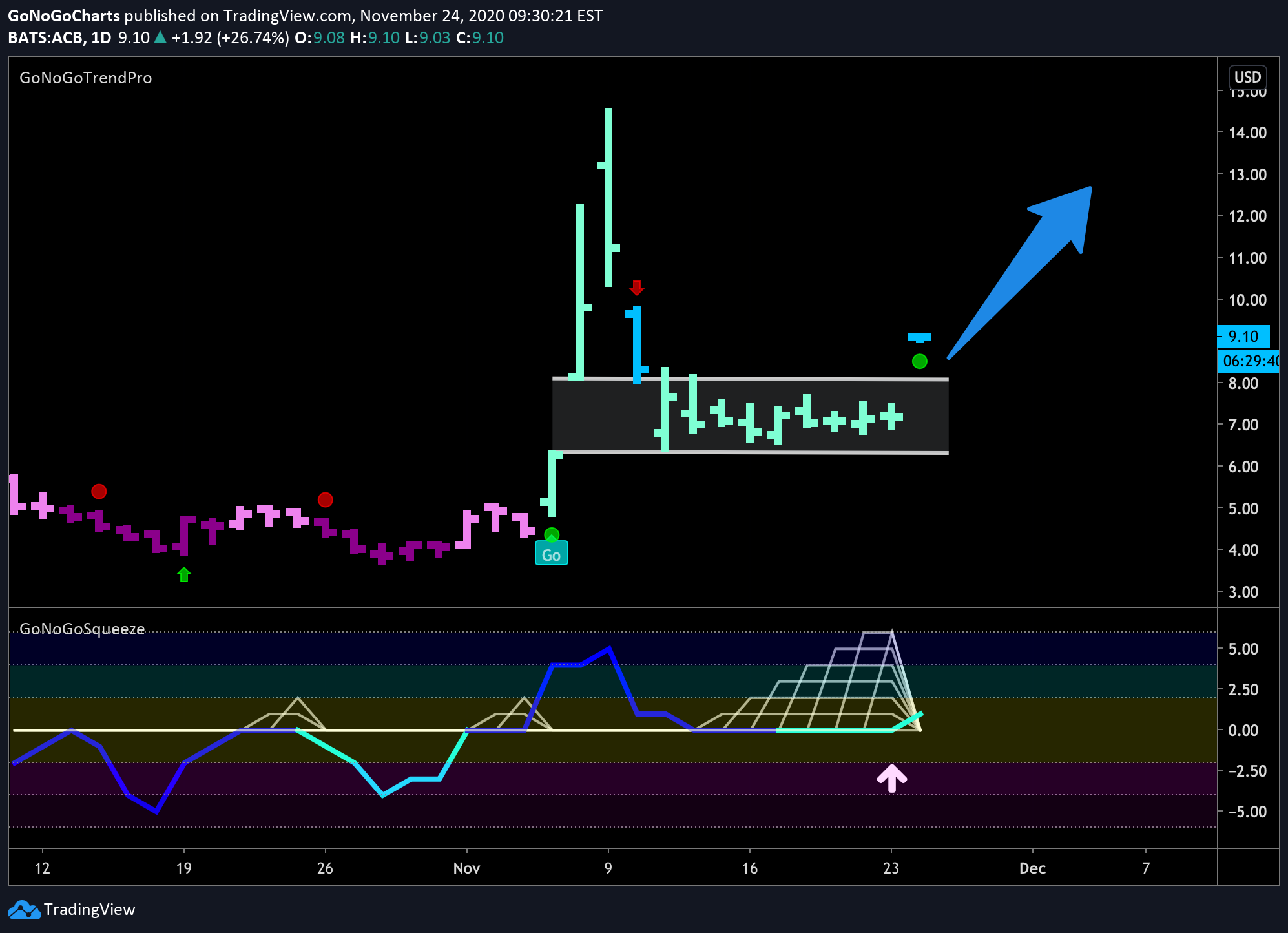The image size is (1288, 933).
Task: Click the green dot under latest blue candle
Action: (x=919, y=361)
